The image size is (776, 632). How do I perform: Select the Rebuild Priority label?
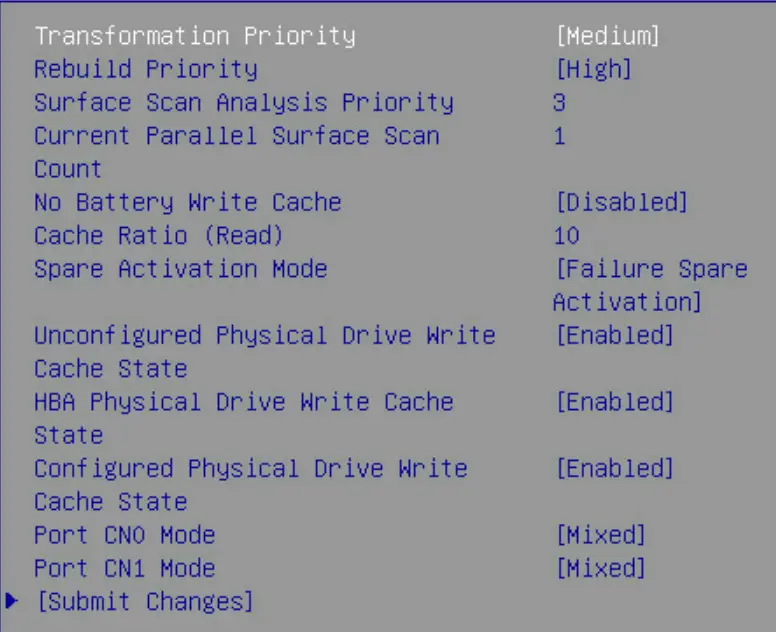pos(145,69)
